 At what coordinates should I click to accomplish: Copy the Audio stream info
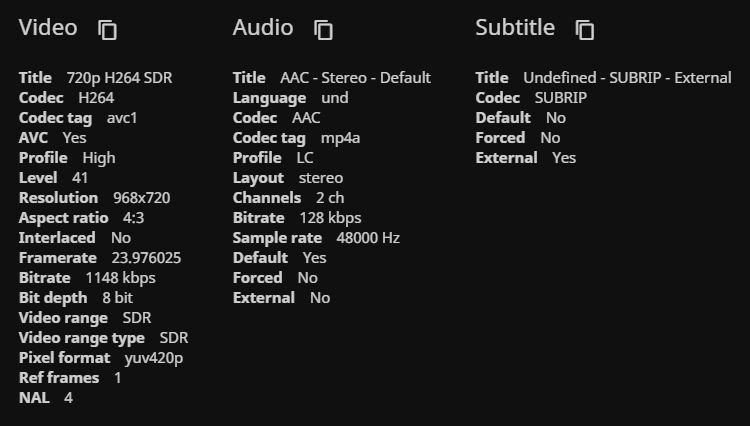click(x=323, y=30)
